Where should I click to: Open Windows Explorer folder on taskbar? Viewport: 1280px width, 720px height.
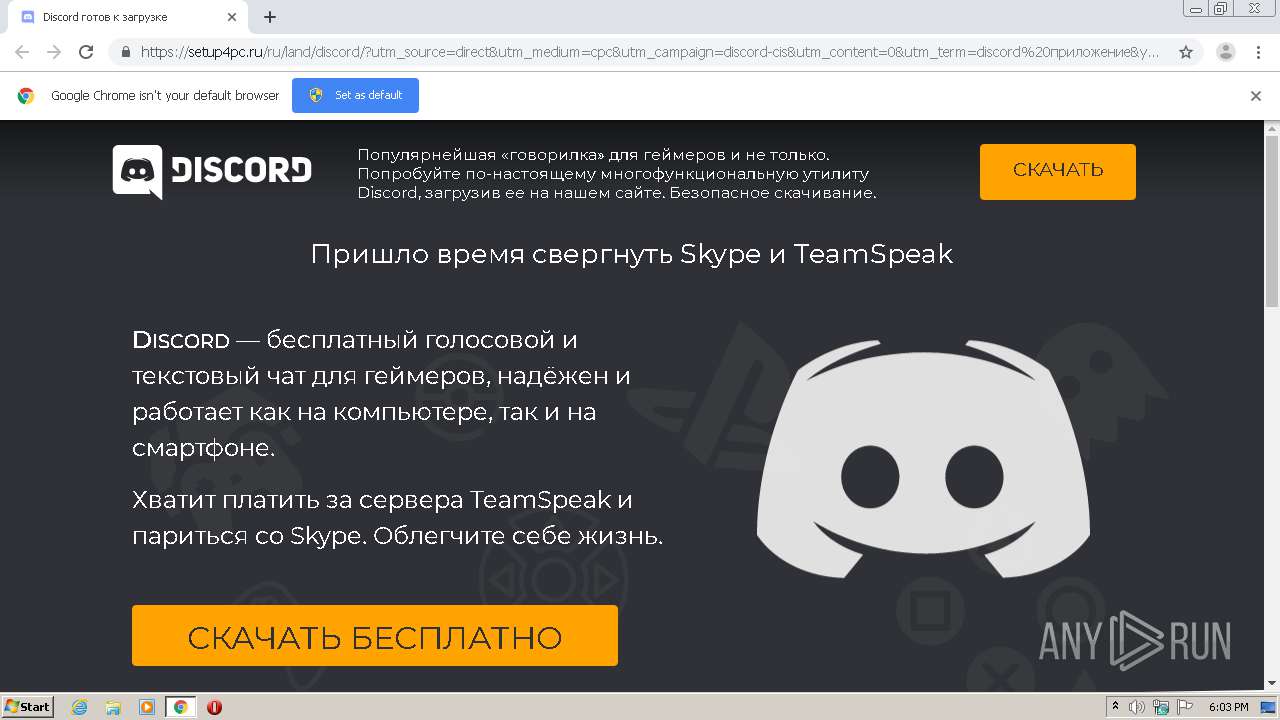113,707
